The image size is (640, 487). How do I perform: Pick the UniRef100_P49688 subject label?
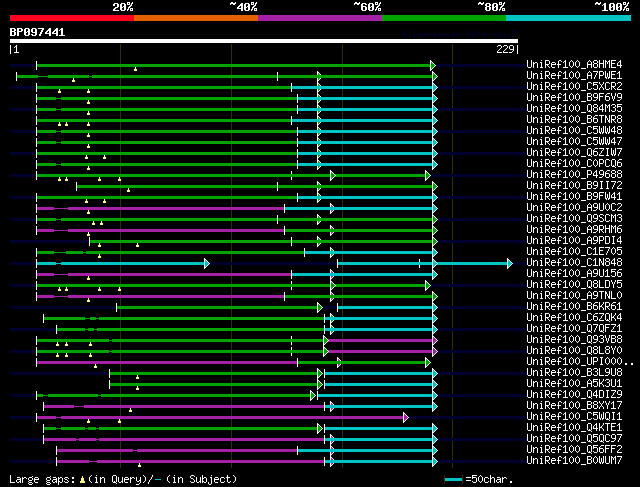click(574, 175)
